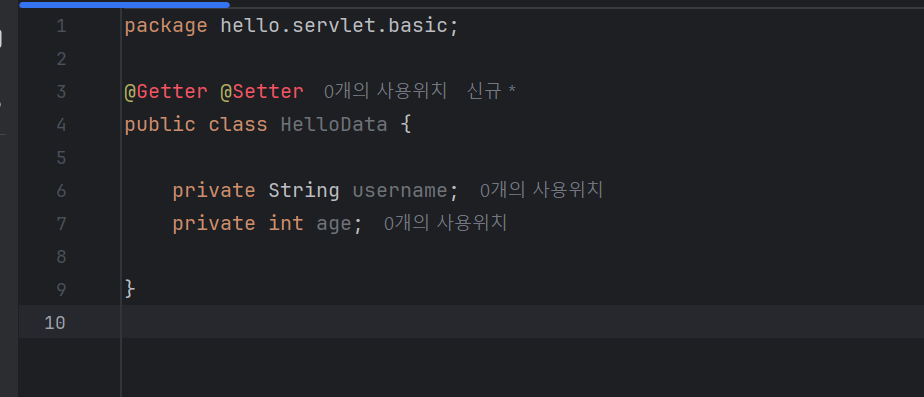924x397 pixels.
Task: Click the opening brace after HelloData
Action: 405,125
